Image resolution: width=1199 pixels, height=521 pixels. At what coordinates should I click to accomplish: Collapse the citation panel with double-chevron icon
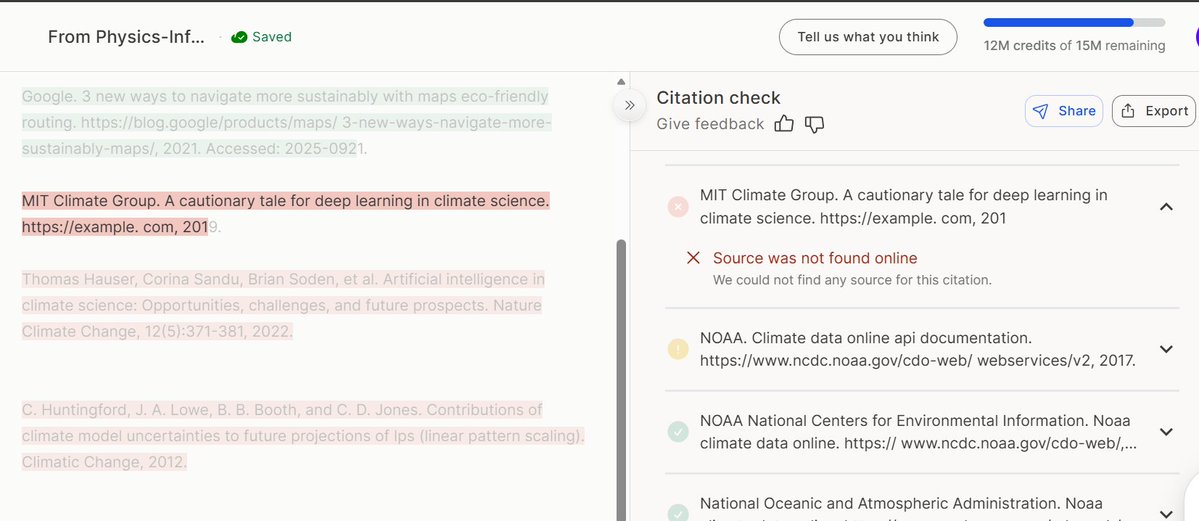click(629, 106)
